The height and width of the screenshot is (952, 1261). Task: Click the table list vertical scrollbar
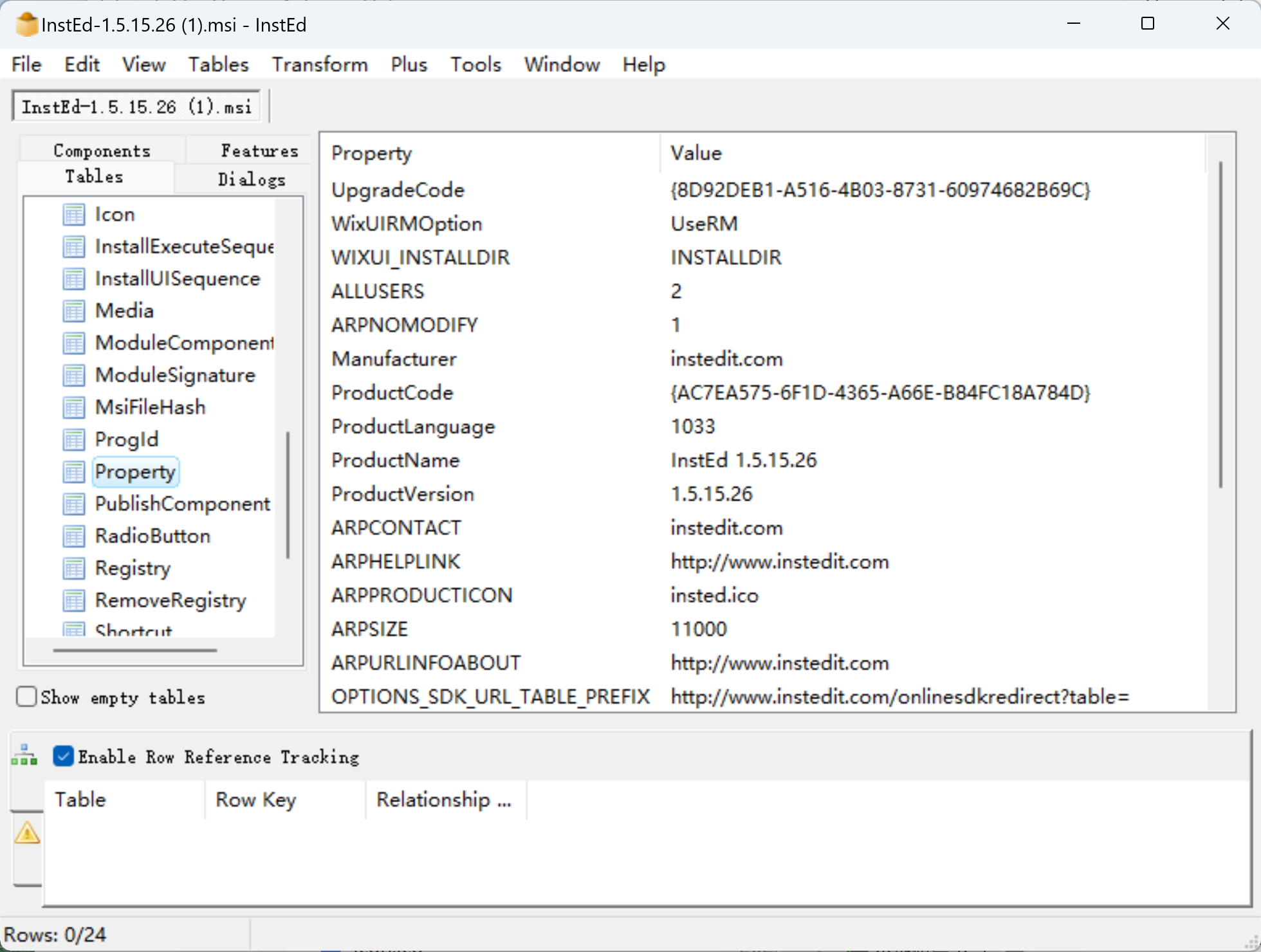288,495
